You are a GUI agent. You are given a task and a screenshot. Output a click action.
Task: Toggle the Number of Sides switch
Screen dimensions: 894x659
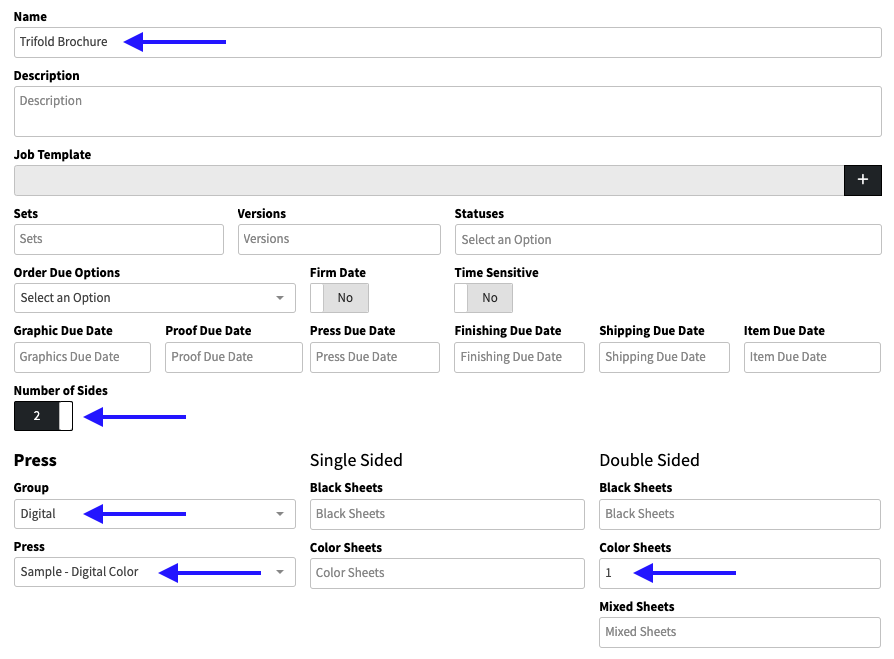point(43,416)
